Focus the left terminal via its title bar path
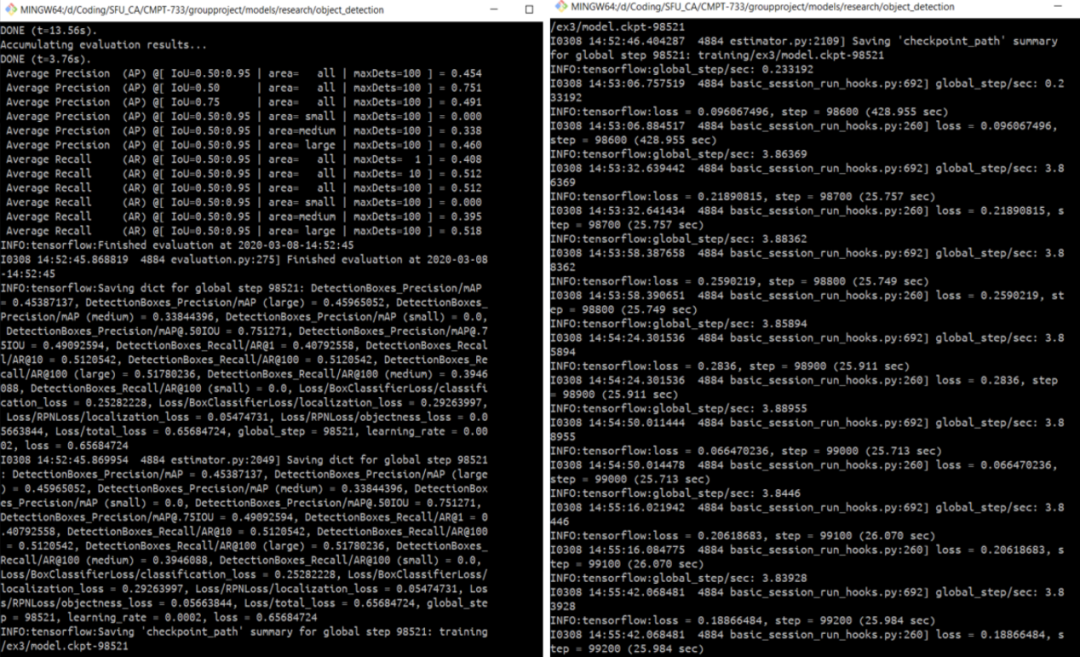Screen dimensions: 1080x657 202,10
